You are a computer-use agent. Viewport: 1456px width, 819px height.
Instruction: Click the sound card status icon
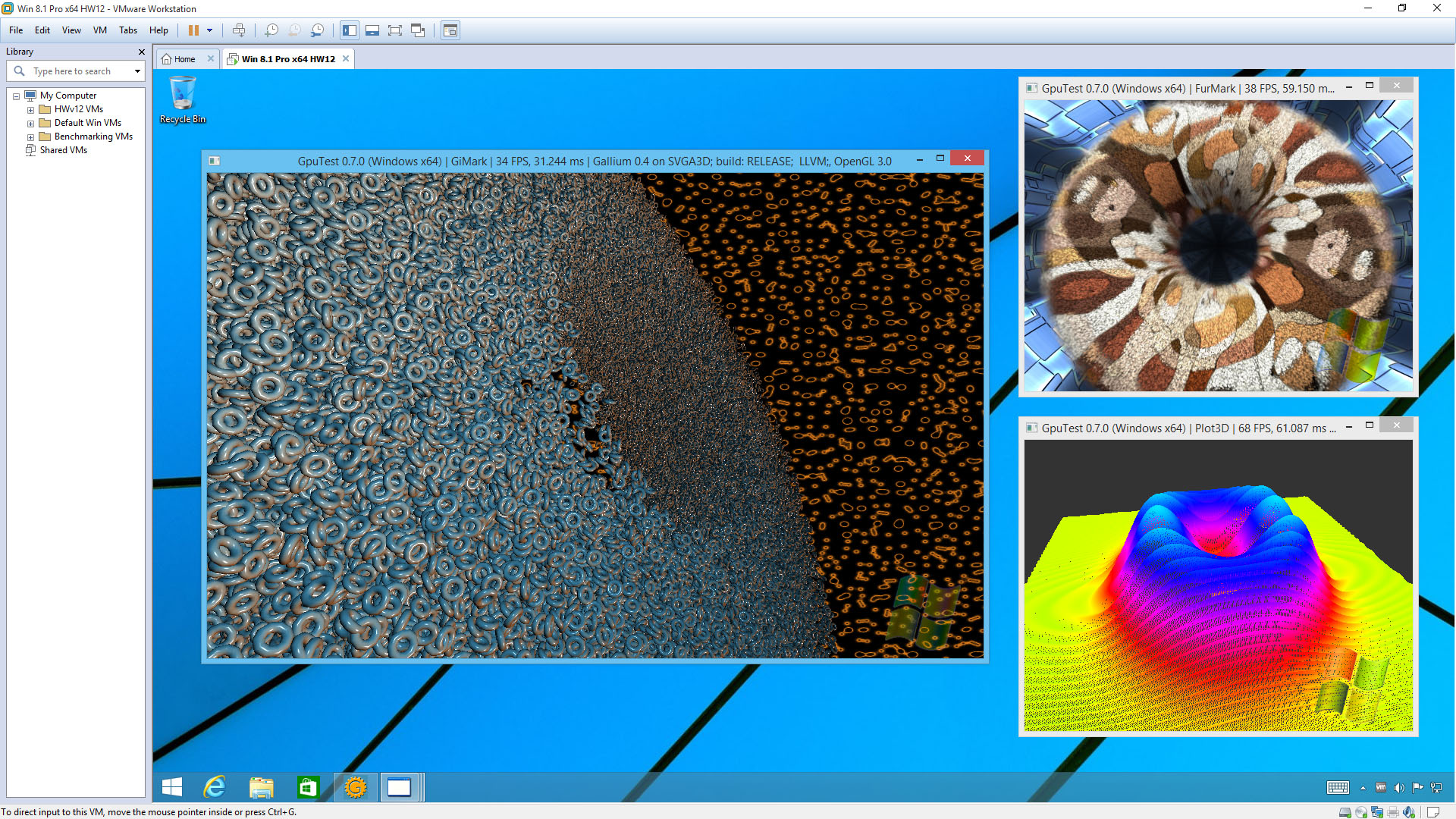(x=1409, y=812)
